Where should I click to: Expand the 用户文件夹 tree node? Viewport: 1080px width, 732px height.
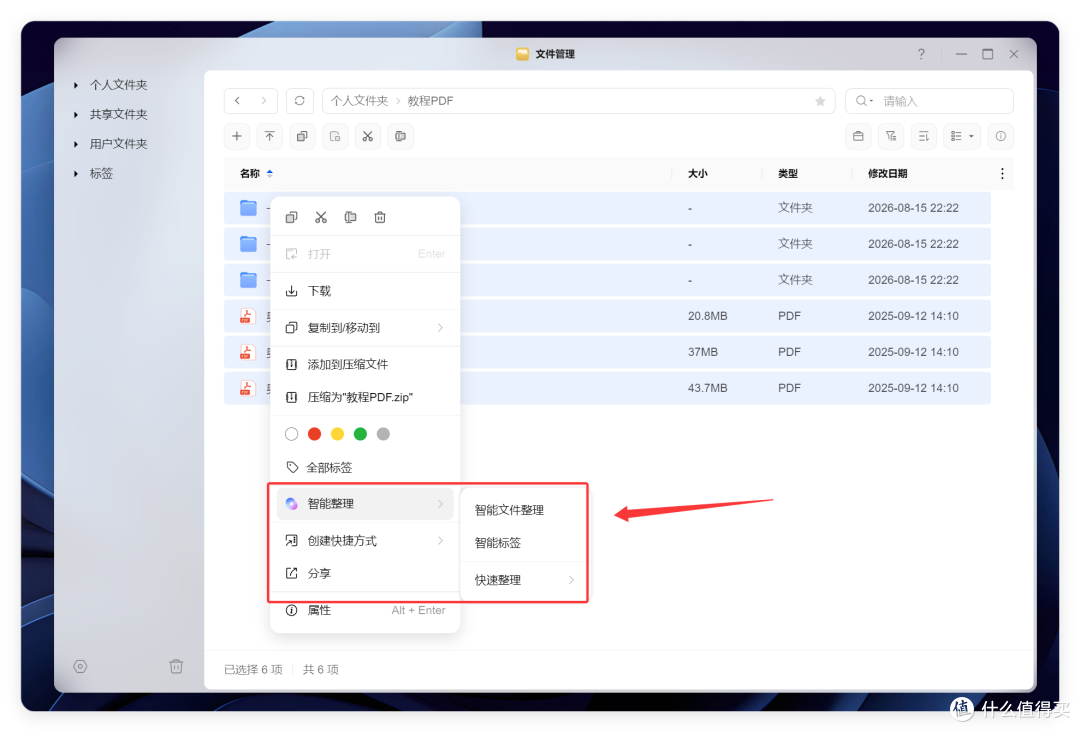[76, 145]
